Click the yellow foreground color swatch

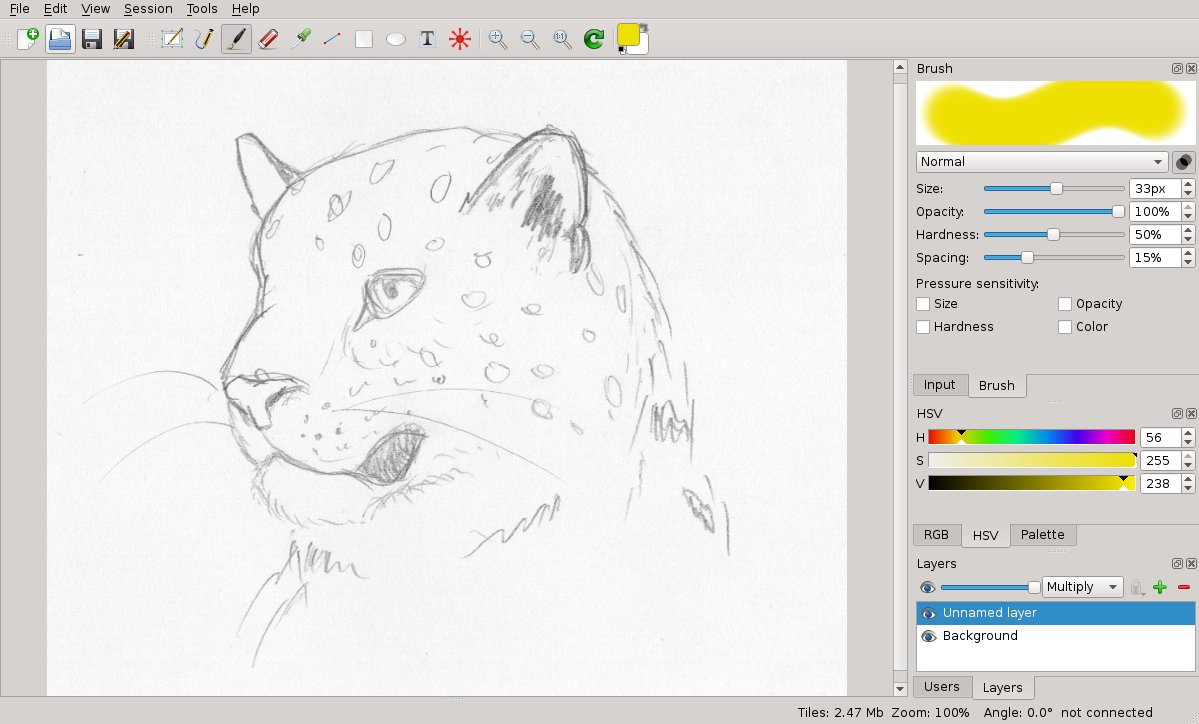(628, 34)
